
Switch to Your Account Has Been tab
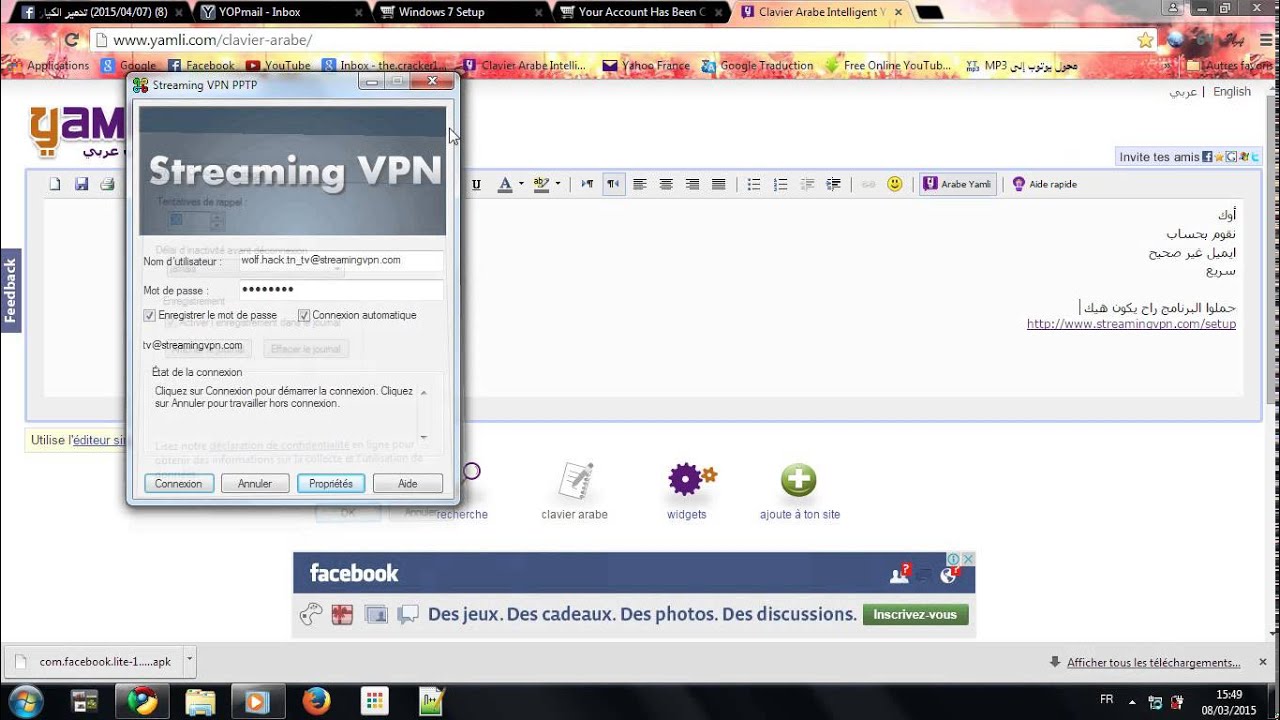click(641, 12)
